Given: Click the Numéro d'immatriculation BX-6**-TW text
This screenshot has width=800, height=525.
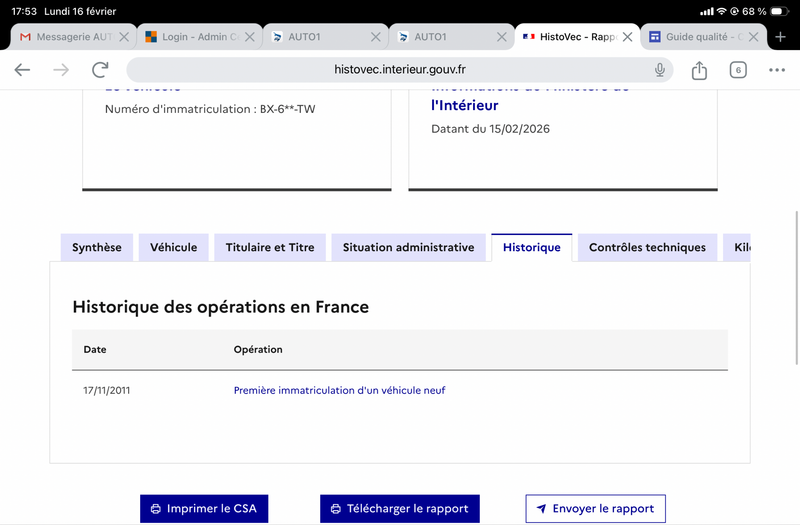Looking at the screenshot, I should click(210, 109).
